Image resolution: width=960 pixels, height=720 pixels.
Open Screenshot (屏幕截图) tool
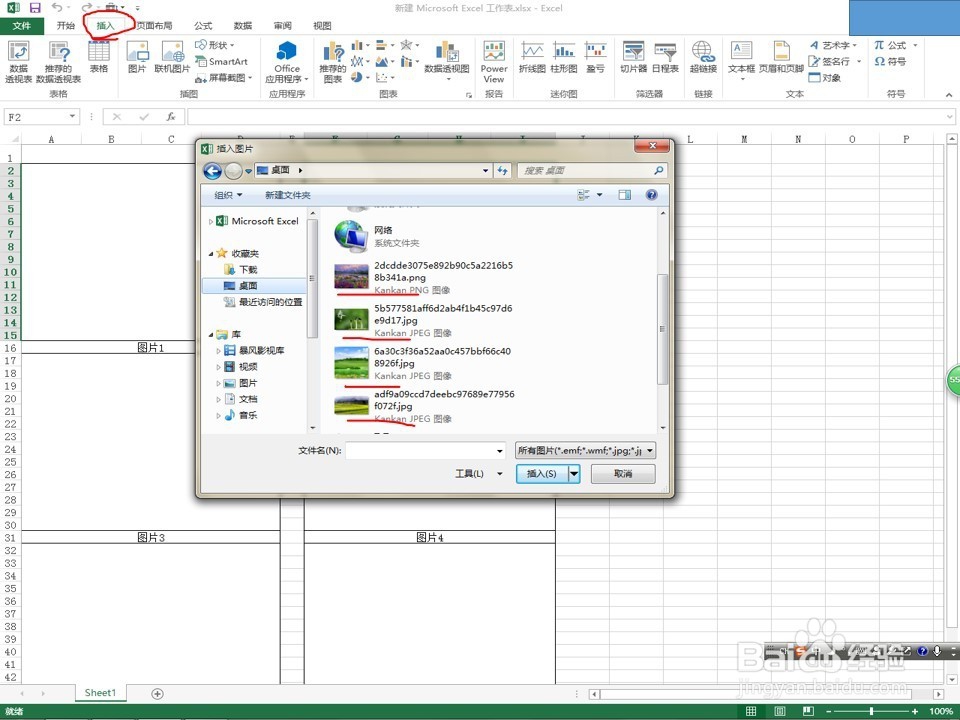click(x=224, y=78)
